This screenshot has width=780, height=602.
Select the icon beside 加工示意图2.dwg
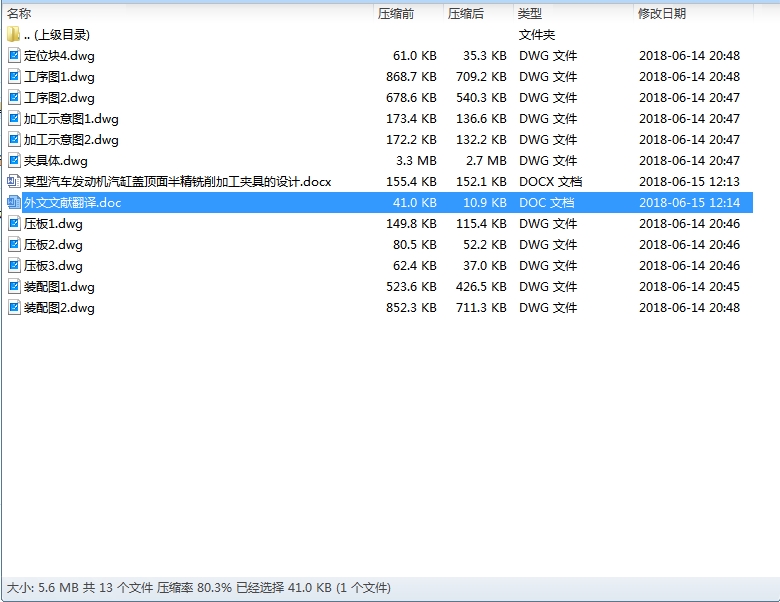click(14, 139)
